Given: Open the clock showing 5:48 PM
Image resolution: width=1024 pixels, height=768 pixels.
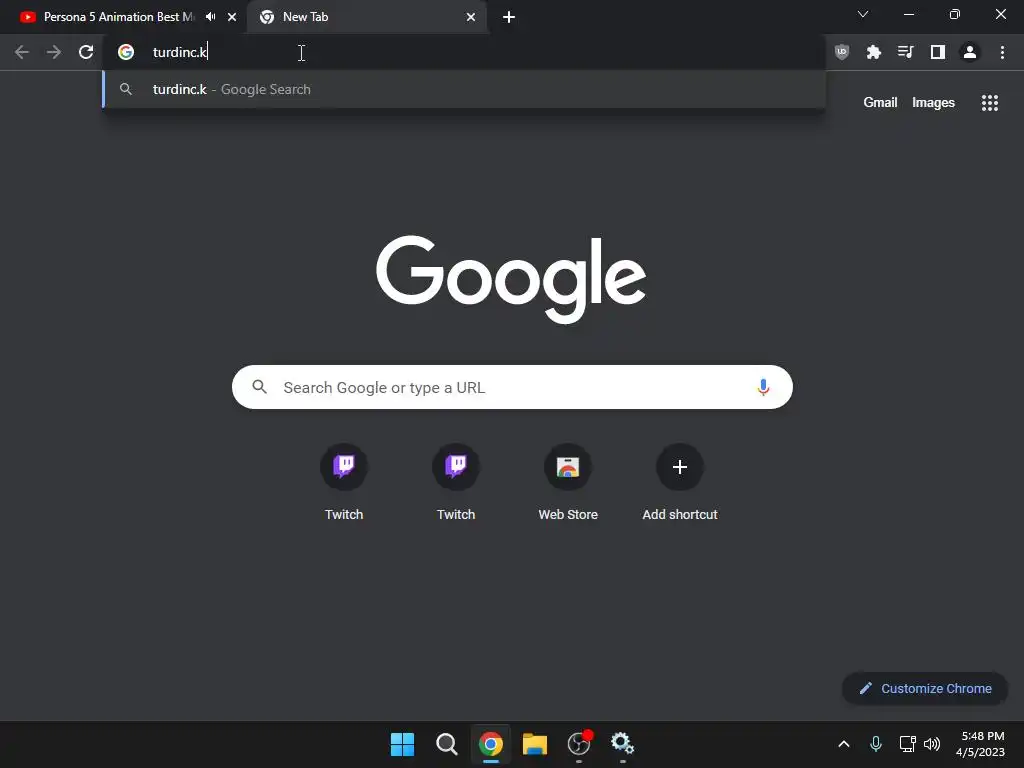Looking at the screenshot, I should tap(980, 744).
